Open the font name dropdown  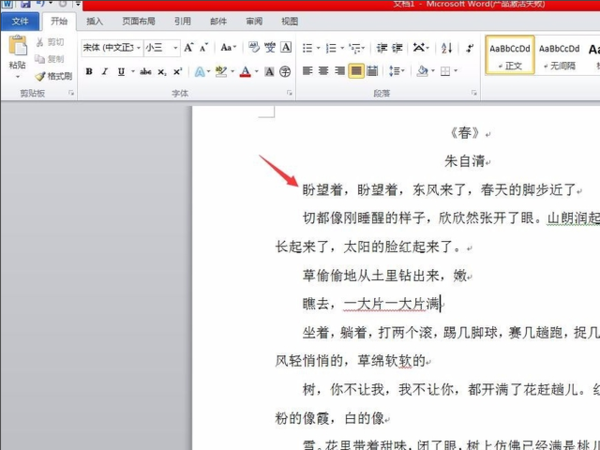tap(139, 48)
